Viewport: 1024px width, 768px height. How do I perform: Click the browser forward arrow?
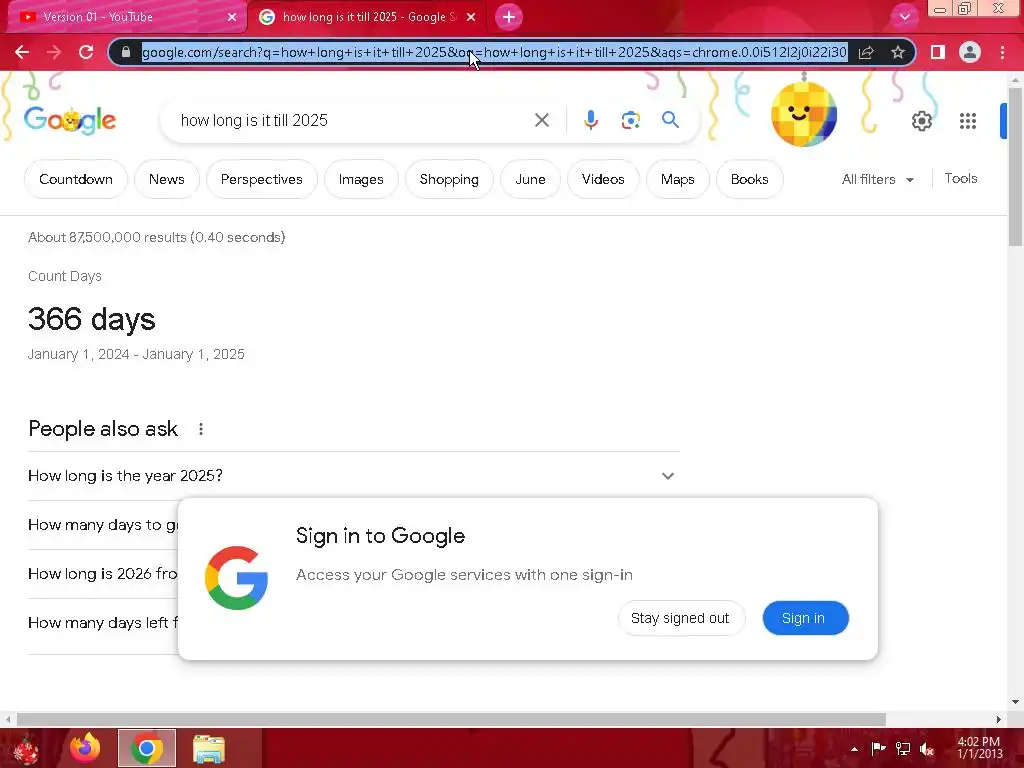54,52
